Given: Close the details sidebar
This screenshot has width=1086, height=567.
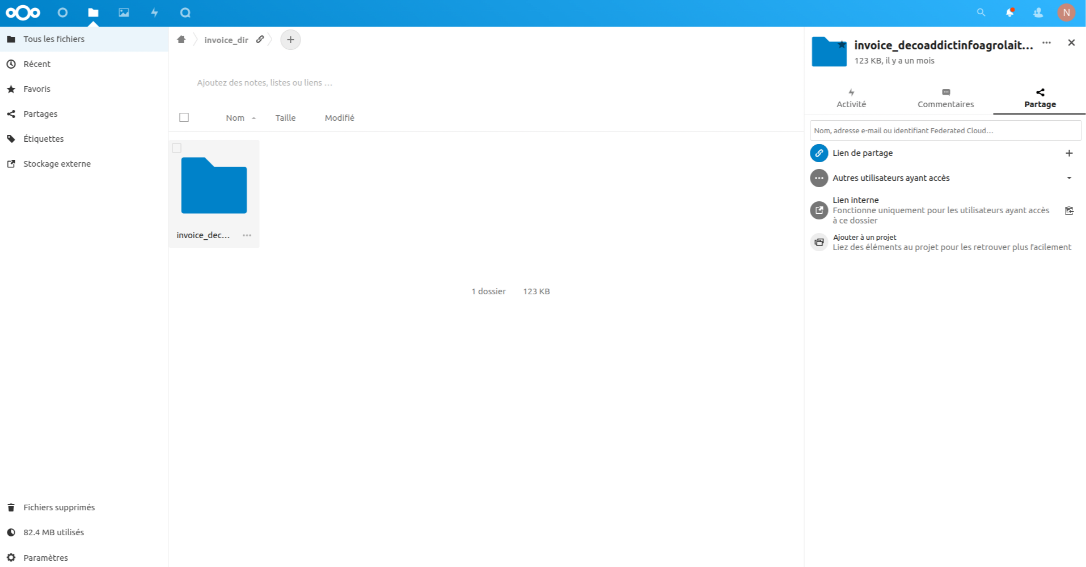Looking at the screenshot, I should point(1071,43).
